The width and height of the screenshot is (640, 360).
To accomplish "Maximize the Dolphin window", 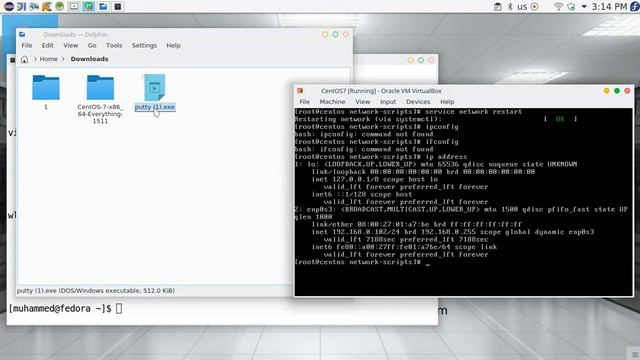I will point(335,35).
